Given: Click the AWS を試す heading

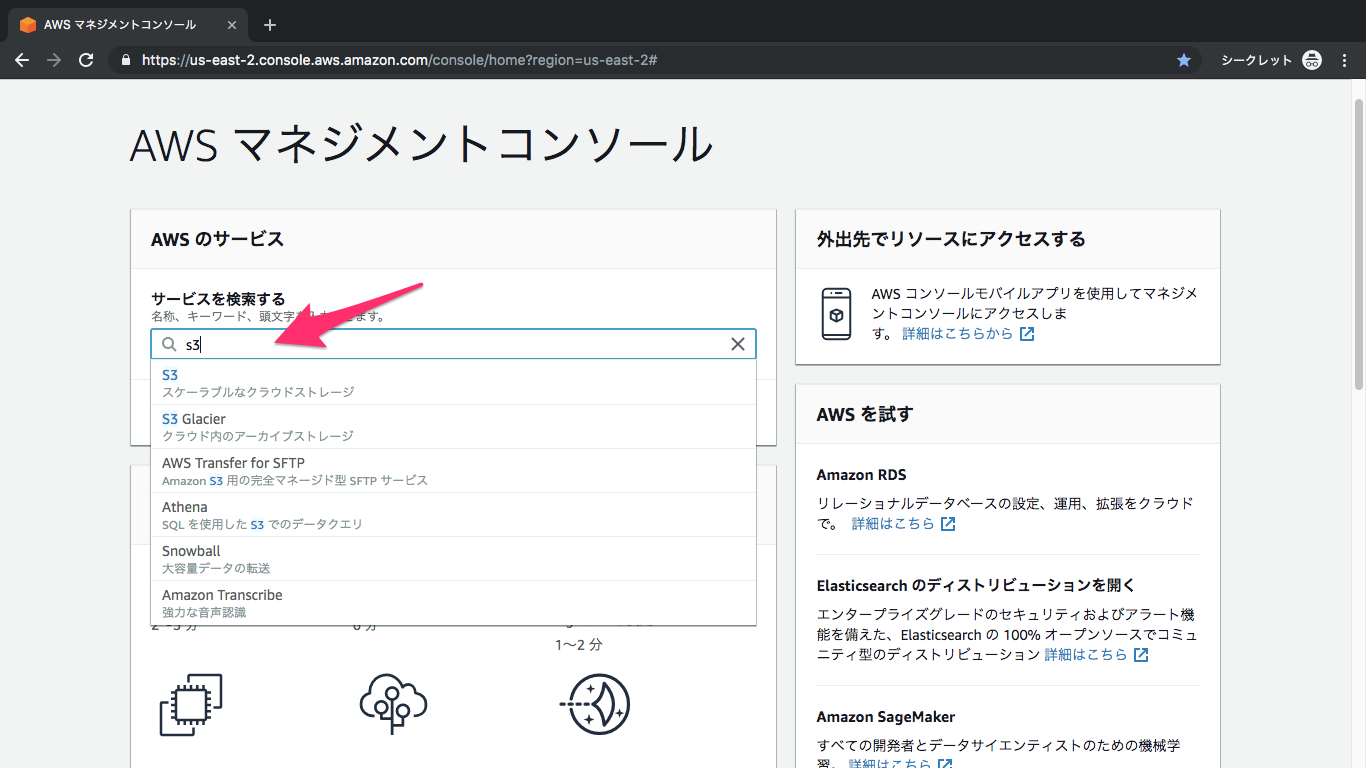Looking at the screenshot, I should click(865, 414).
